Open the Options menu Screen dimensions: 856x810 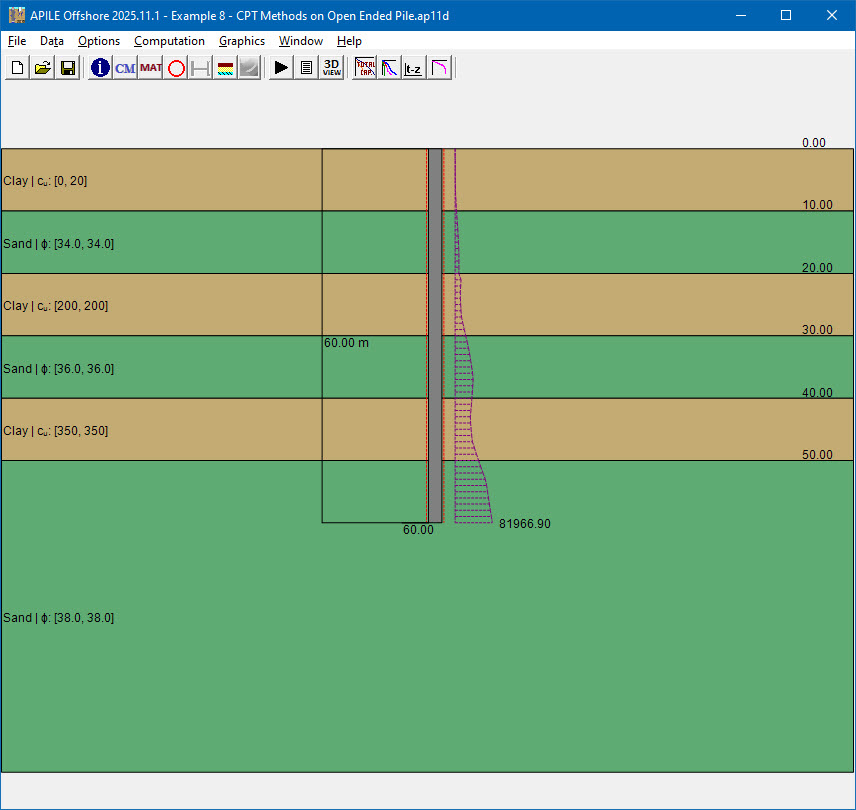tap(99, 41)
